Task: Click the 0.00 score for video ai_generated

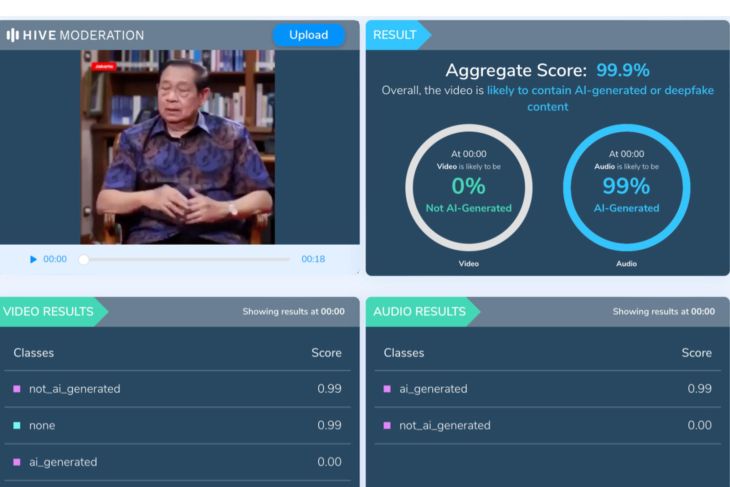Action: point(329,462)
